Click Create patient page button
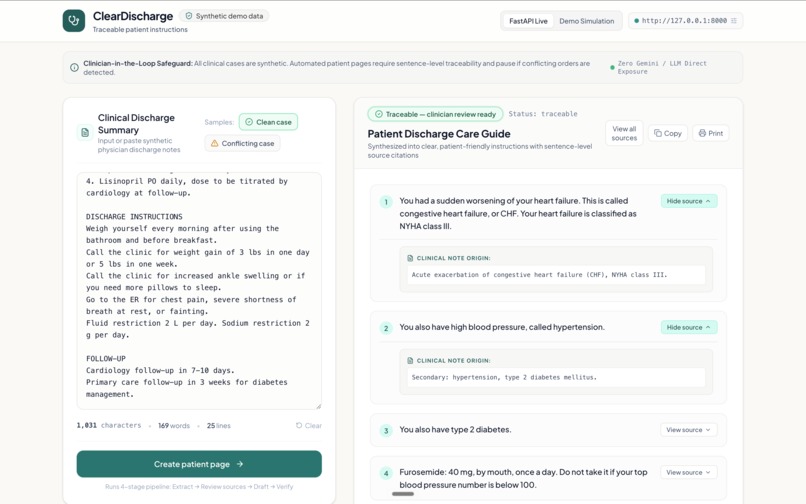This screenshot has height=504, width=806. [x=199, y=464]
